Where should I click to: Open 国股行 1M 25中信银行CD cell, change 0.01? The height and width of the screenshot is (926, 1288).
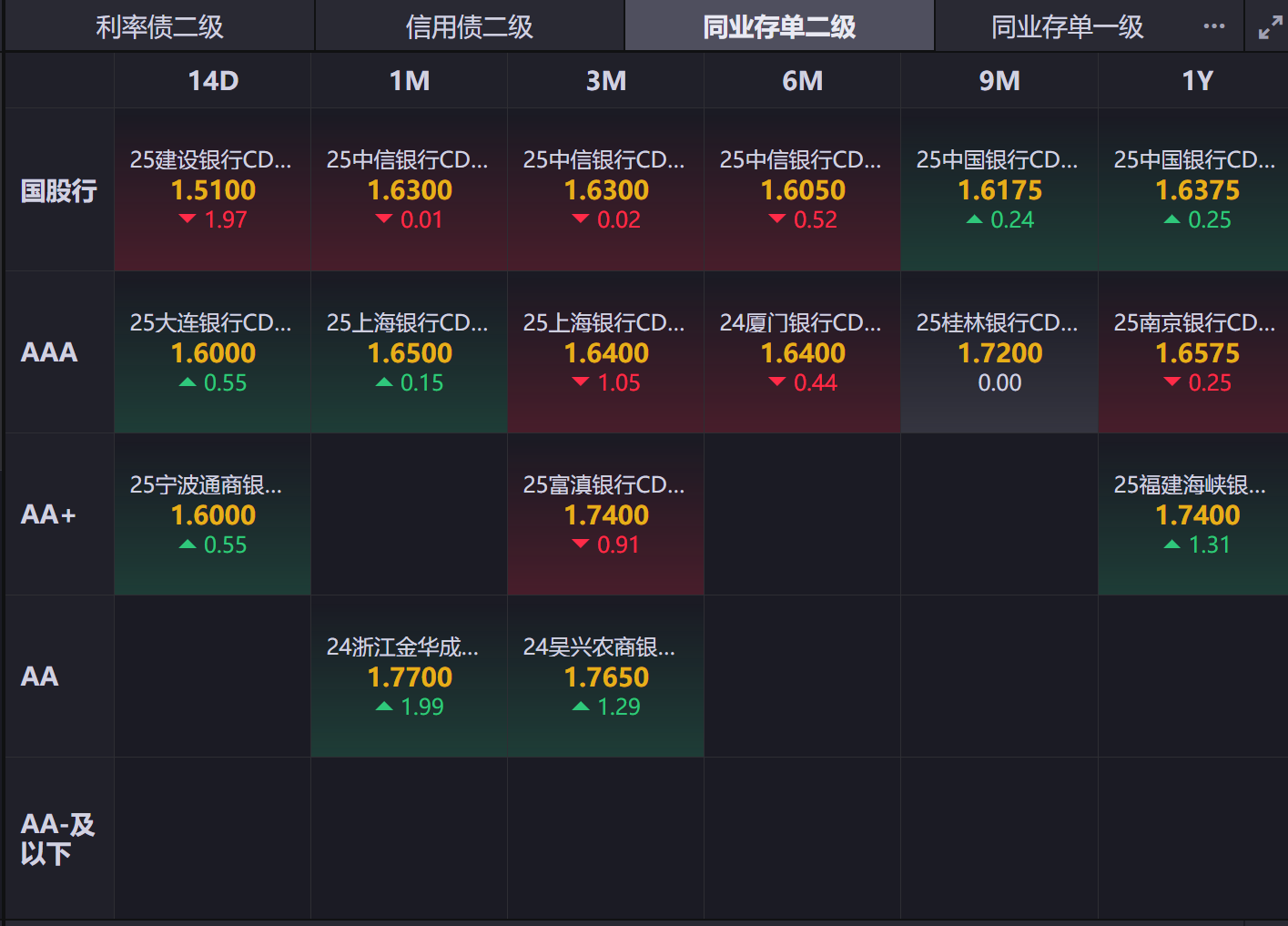coord(410,190)
